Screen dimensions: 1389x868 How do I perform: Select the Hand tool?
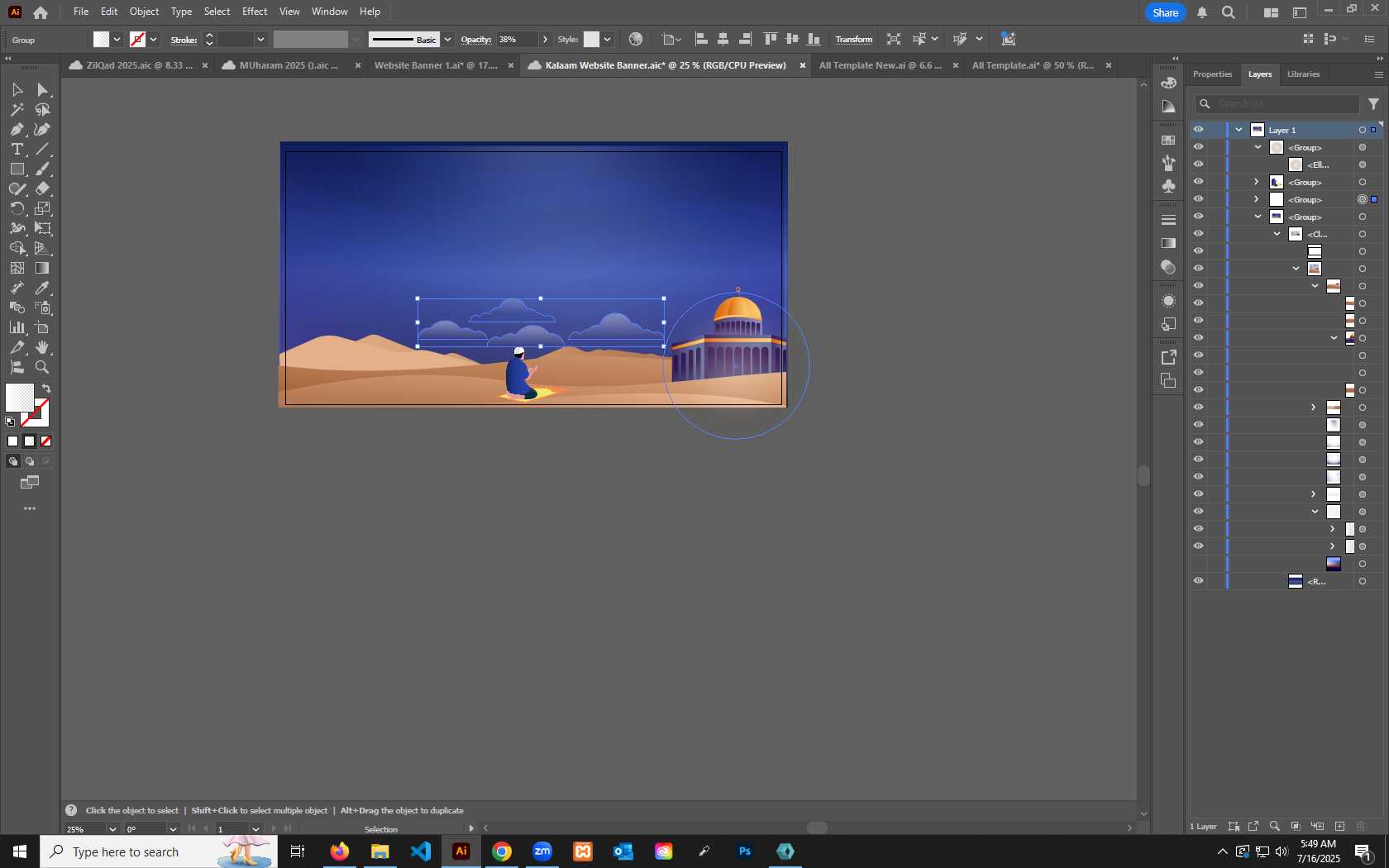point(42,347)
